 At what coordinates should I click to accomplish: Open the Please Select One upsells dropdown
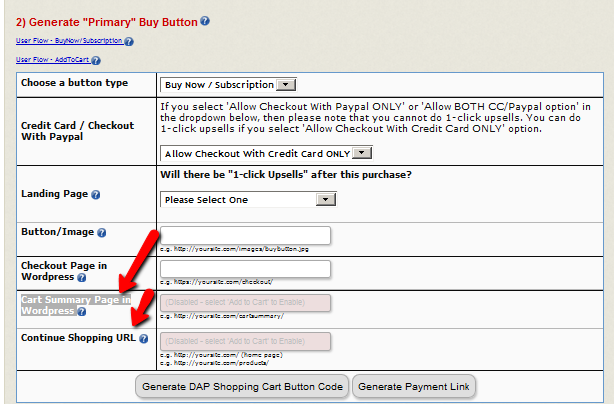(248, 199)
